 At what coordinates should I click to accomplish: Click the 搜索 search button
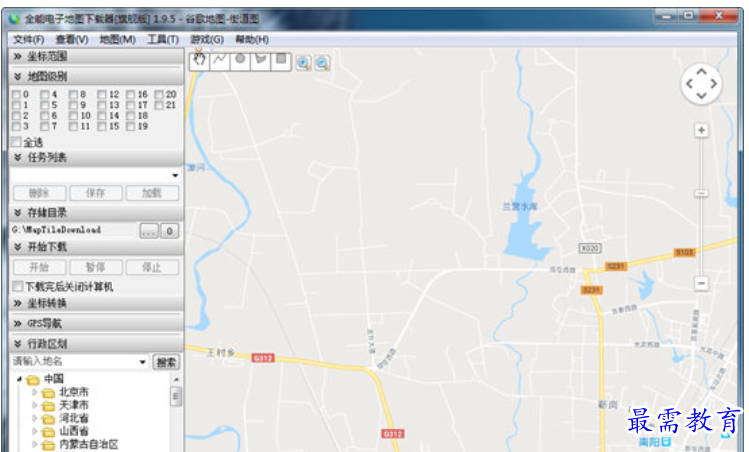coord(166,362)
